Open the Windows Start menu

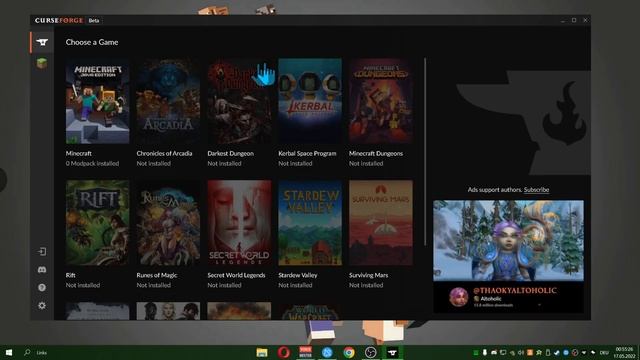9,352
